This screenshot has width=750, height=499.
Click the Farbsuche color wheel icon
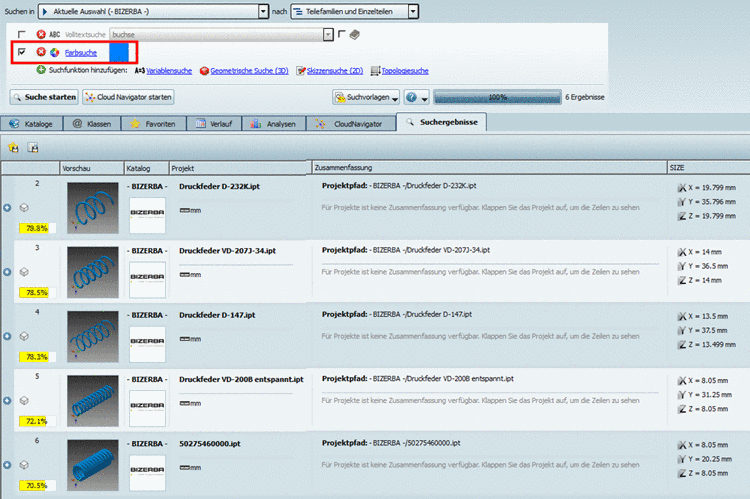[x=55, y=52]
